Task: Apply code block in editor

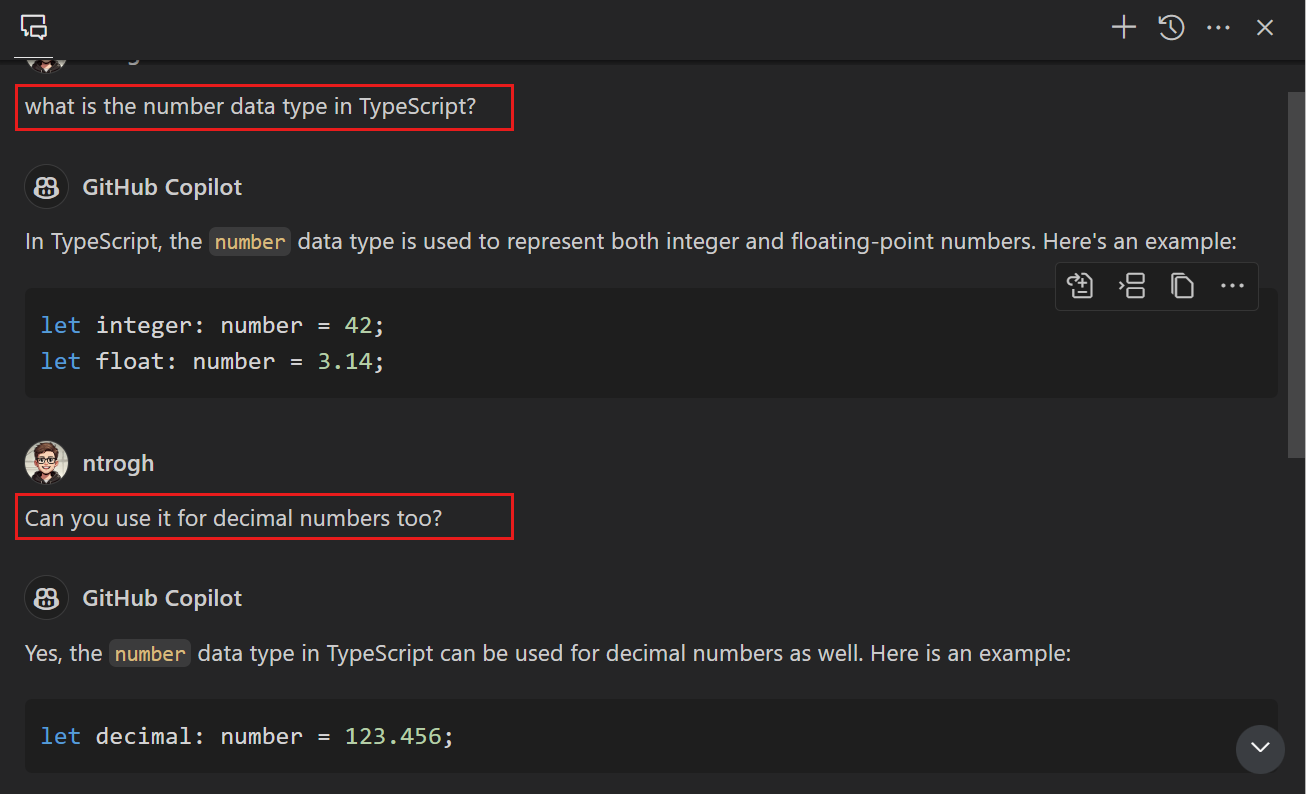Action: click(1080, 287)
